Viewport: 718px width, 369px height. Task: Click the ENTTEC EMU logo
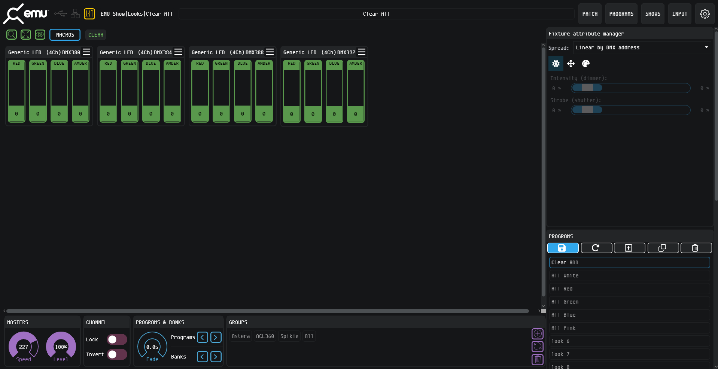click(x=26, y=14)
